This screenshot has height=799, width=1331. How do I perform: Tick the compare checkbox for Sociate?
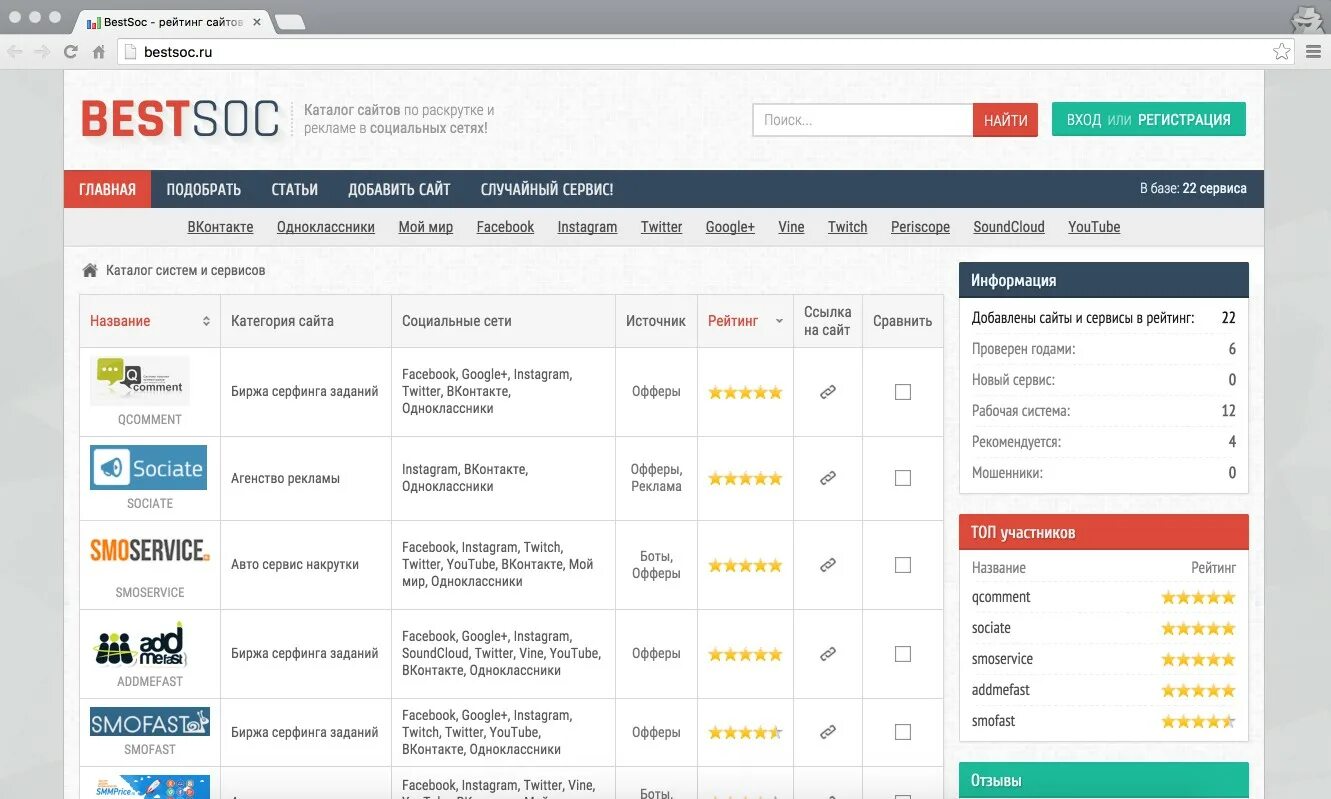point(903,478)
